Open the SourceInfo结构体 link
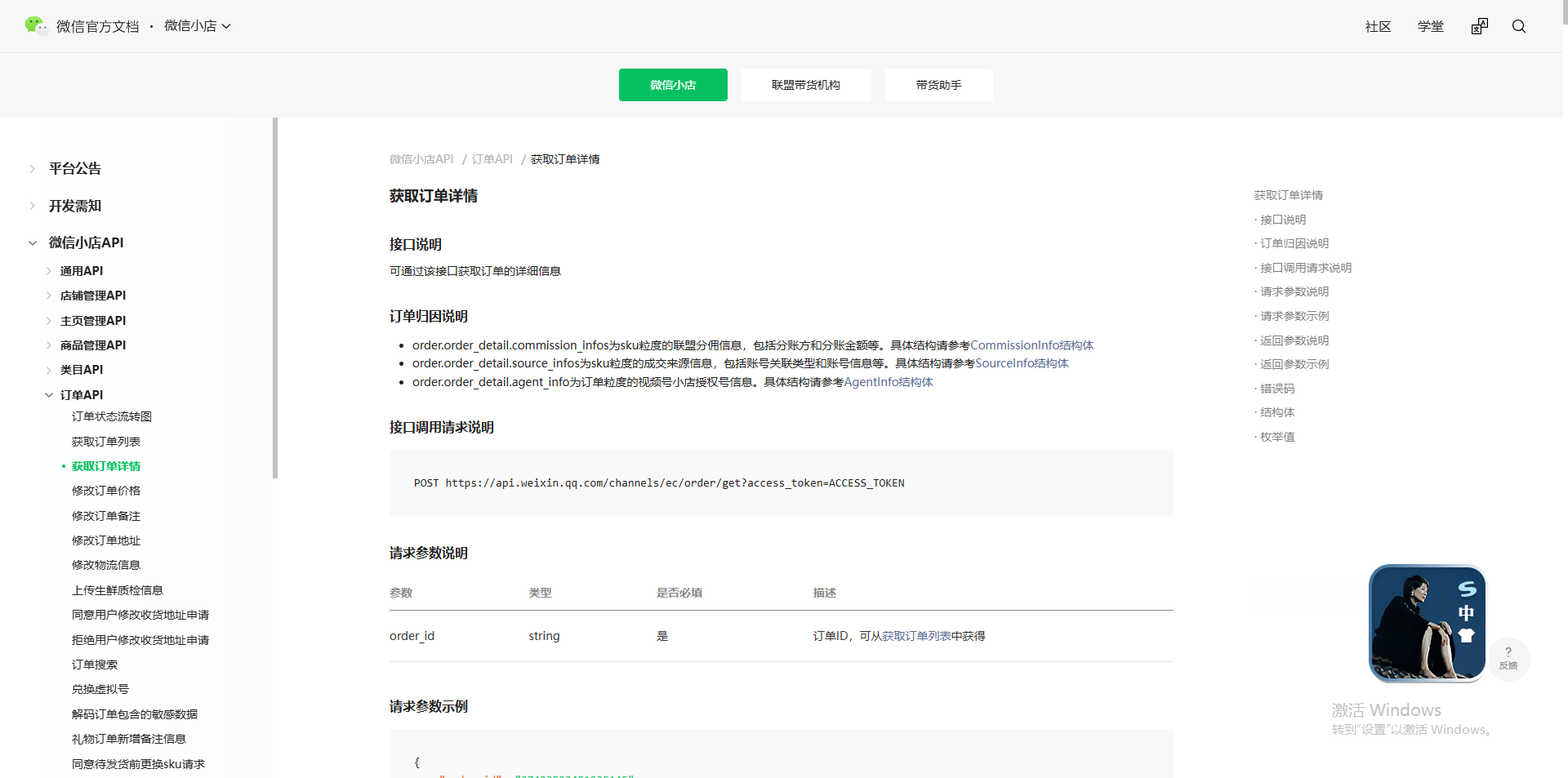1568x778 pixels. click(1022, 363)
